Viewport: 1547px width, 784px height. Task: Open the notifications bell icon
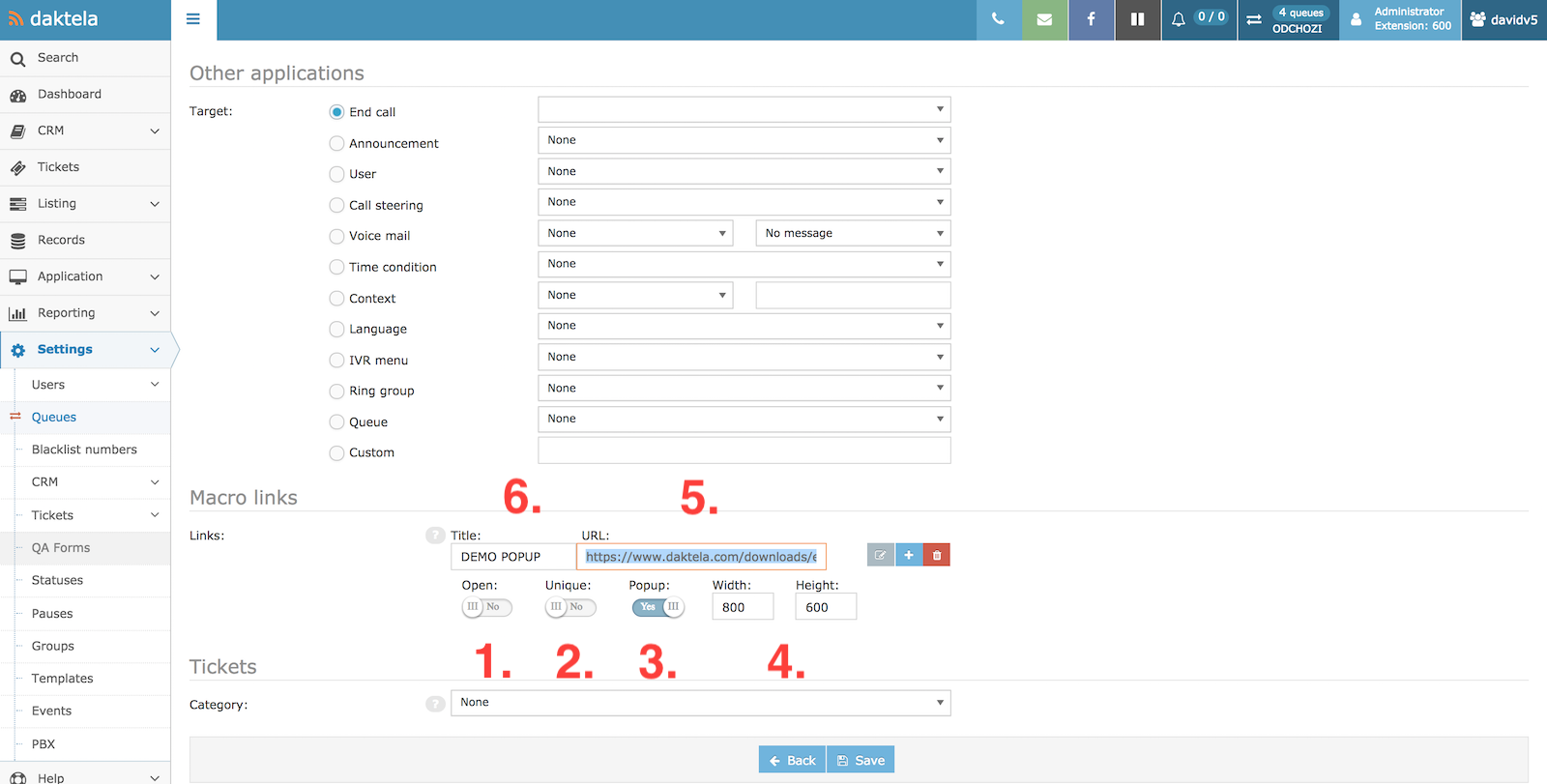(x=1178, y=19)
